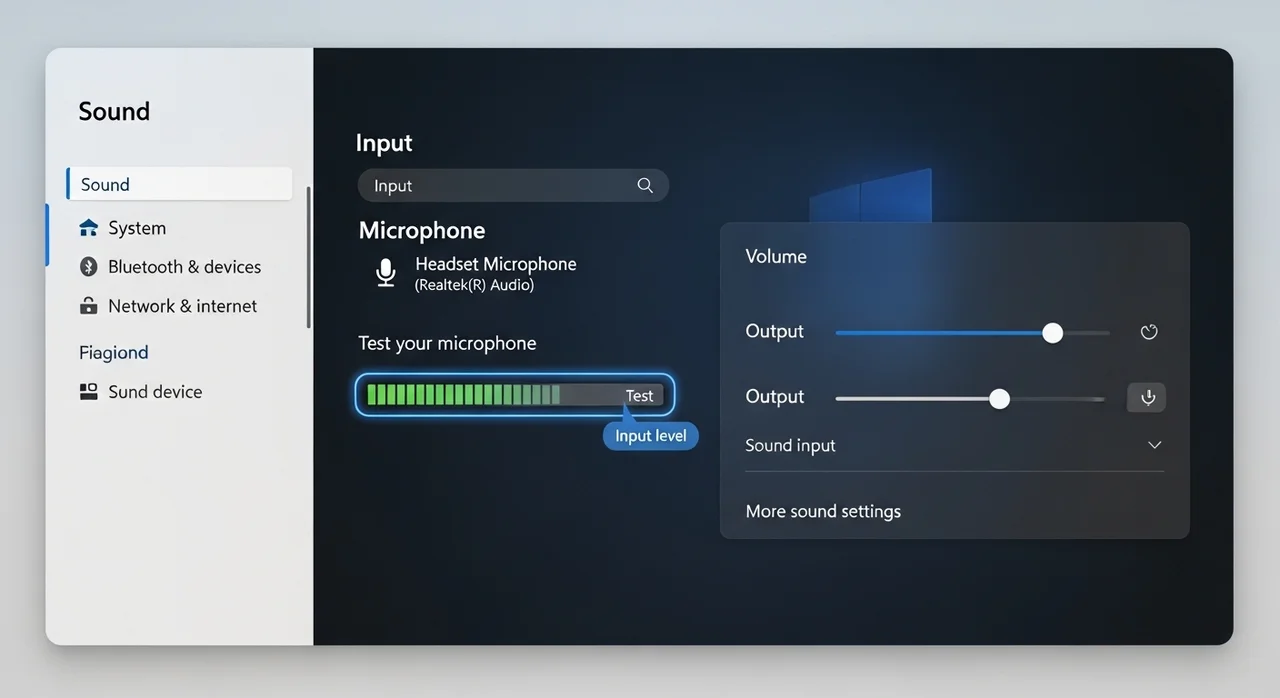Image resolution: width=1280 pixels, height=698 pixels.
Task: Expand the Sound input chevron
Action: click(1154, 445)
